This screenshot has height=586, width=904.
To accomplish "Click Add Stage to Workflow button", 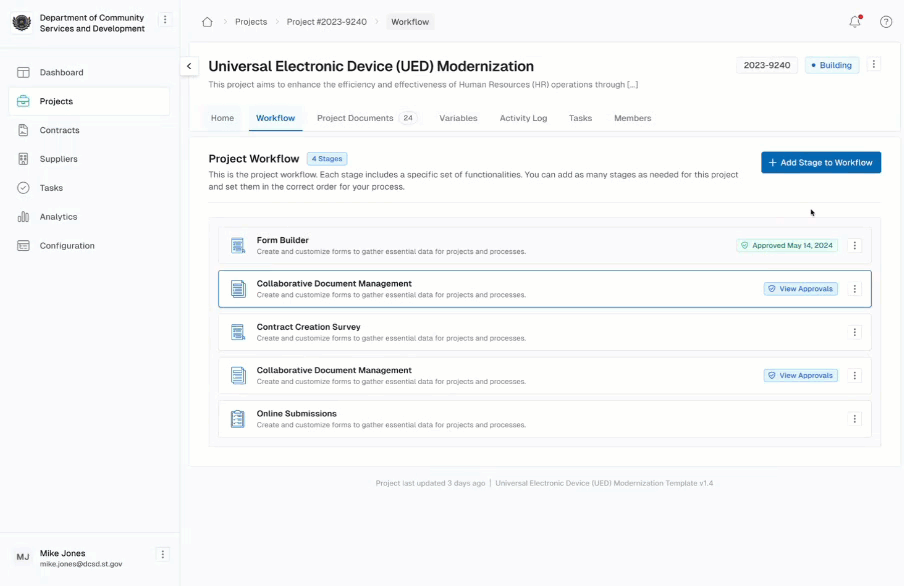I will (820, 163).
